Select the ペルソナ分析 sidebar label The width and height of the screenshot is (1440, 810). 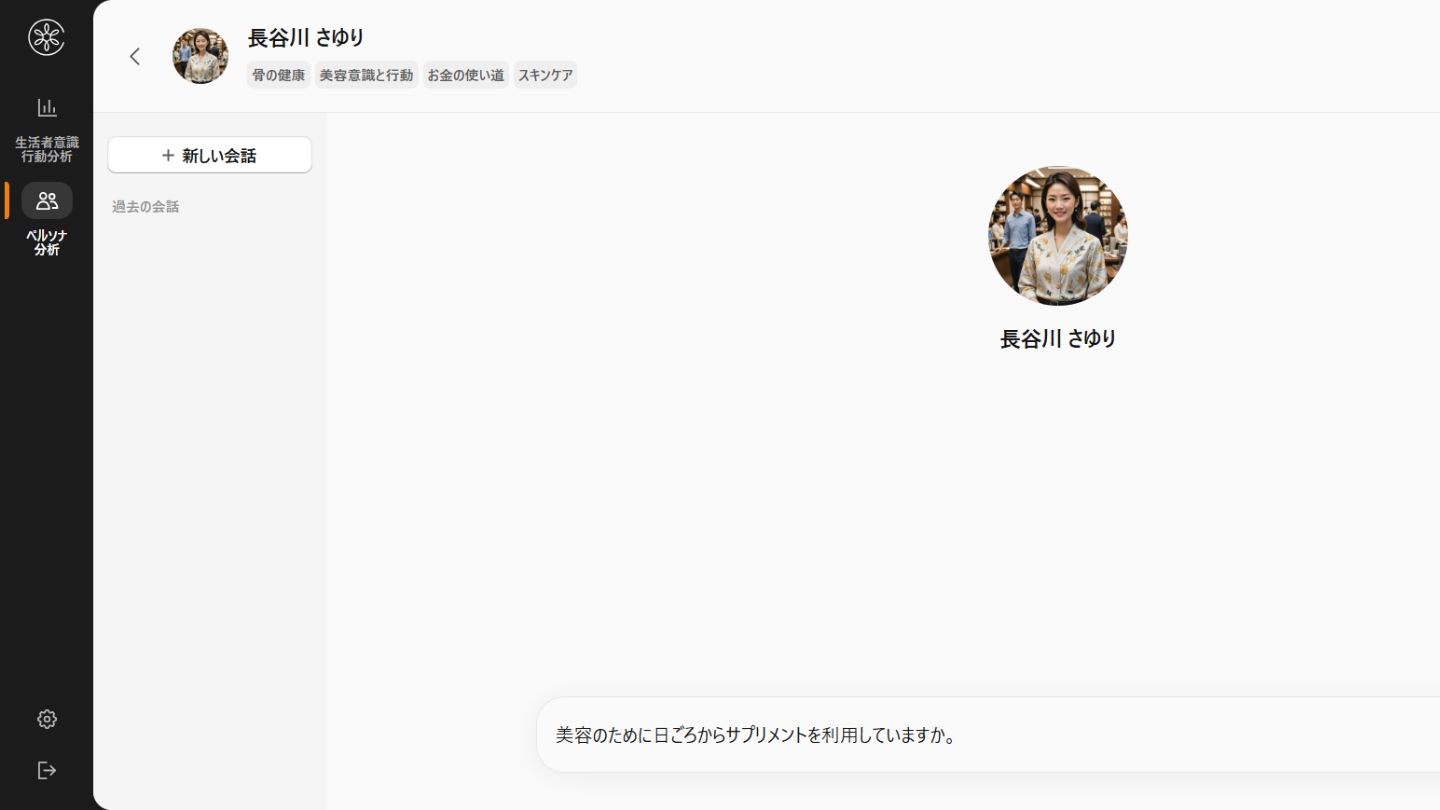pos(46,243)
